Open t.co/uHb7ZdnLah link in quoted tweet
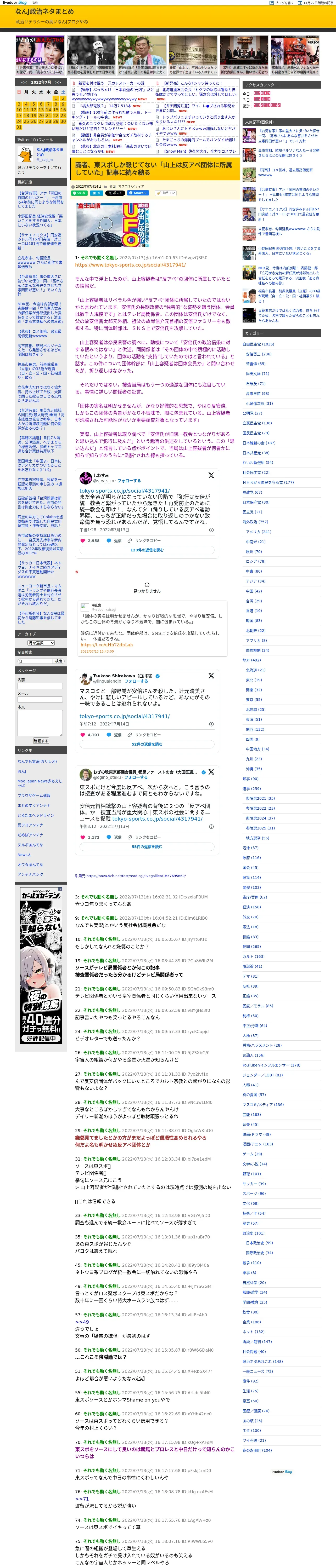The width and height of the screenshot is (336, 1568). click(107, 645)
